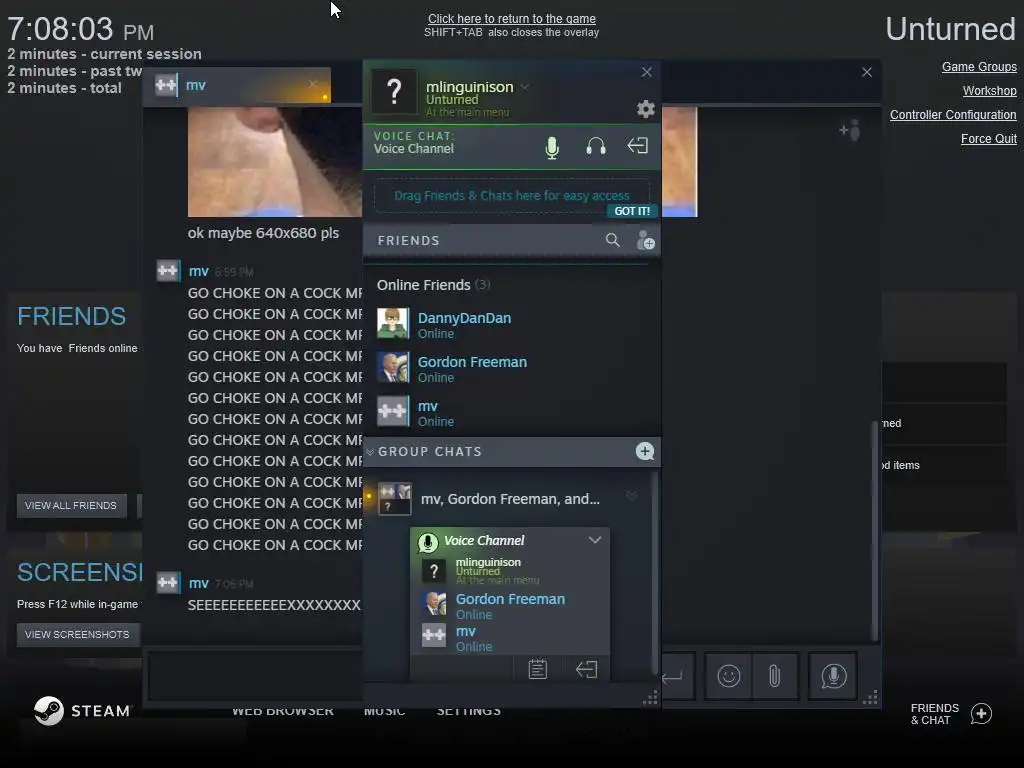Viewport: 1024px width, 768px height.
Task: Open friends list settings gear
Action: click(x=645, y=108)
